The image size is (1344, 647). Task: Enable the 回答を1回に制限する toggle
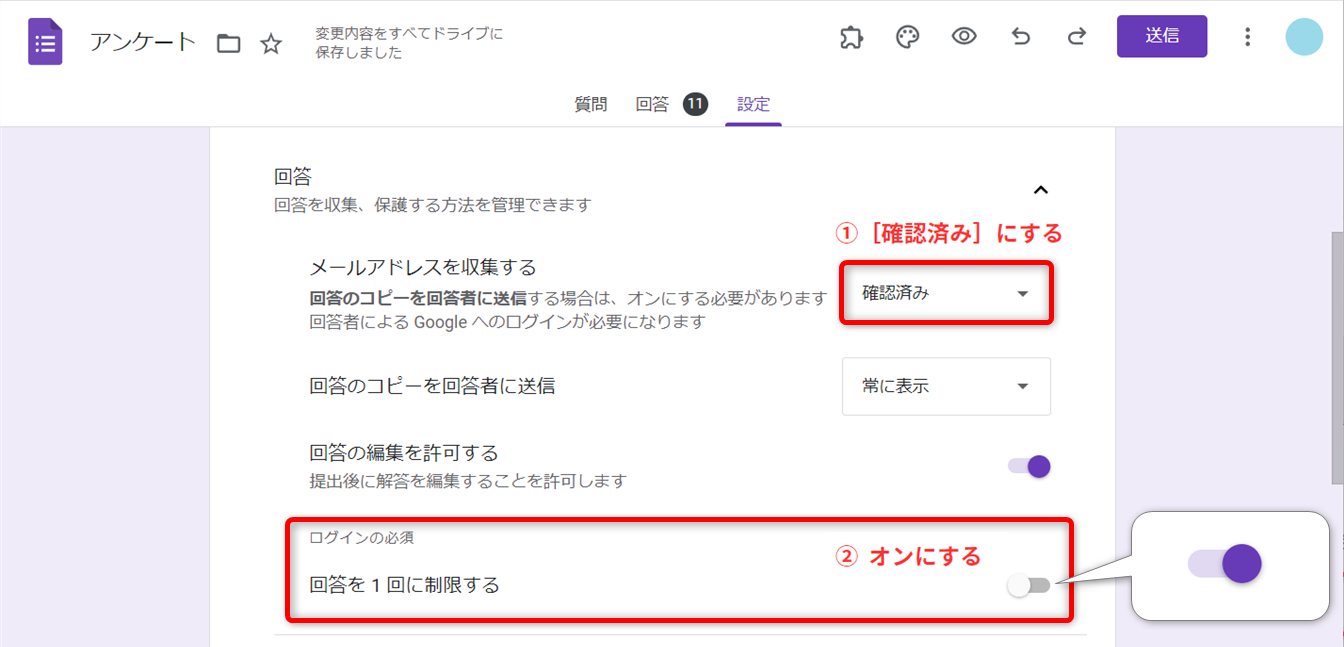pyautogui.click(x=1030, y=586)
